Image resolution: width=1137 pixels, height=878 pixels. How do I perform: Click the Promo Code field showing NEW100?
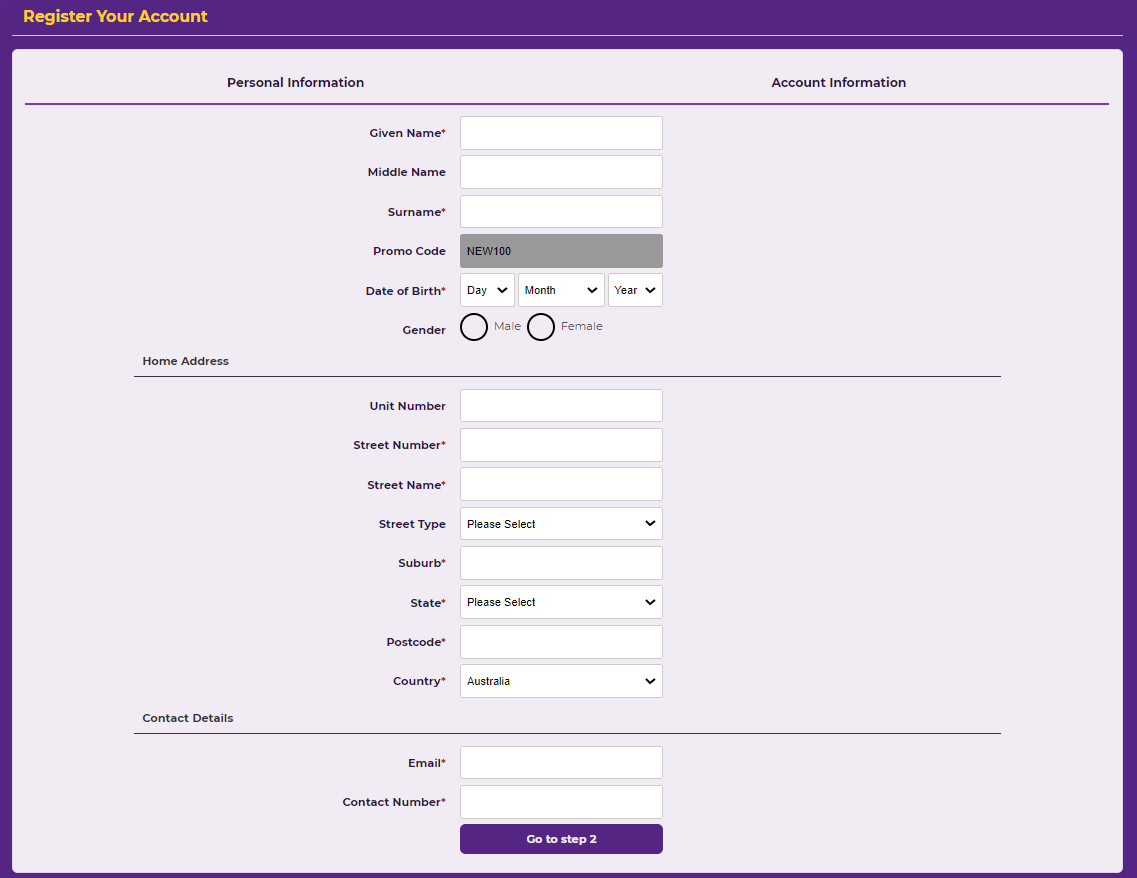coord(561,251)
